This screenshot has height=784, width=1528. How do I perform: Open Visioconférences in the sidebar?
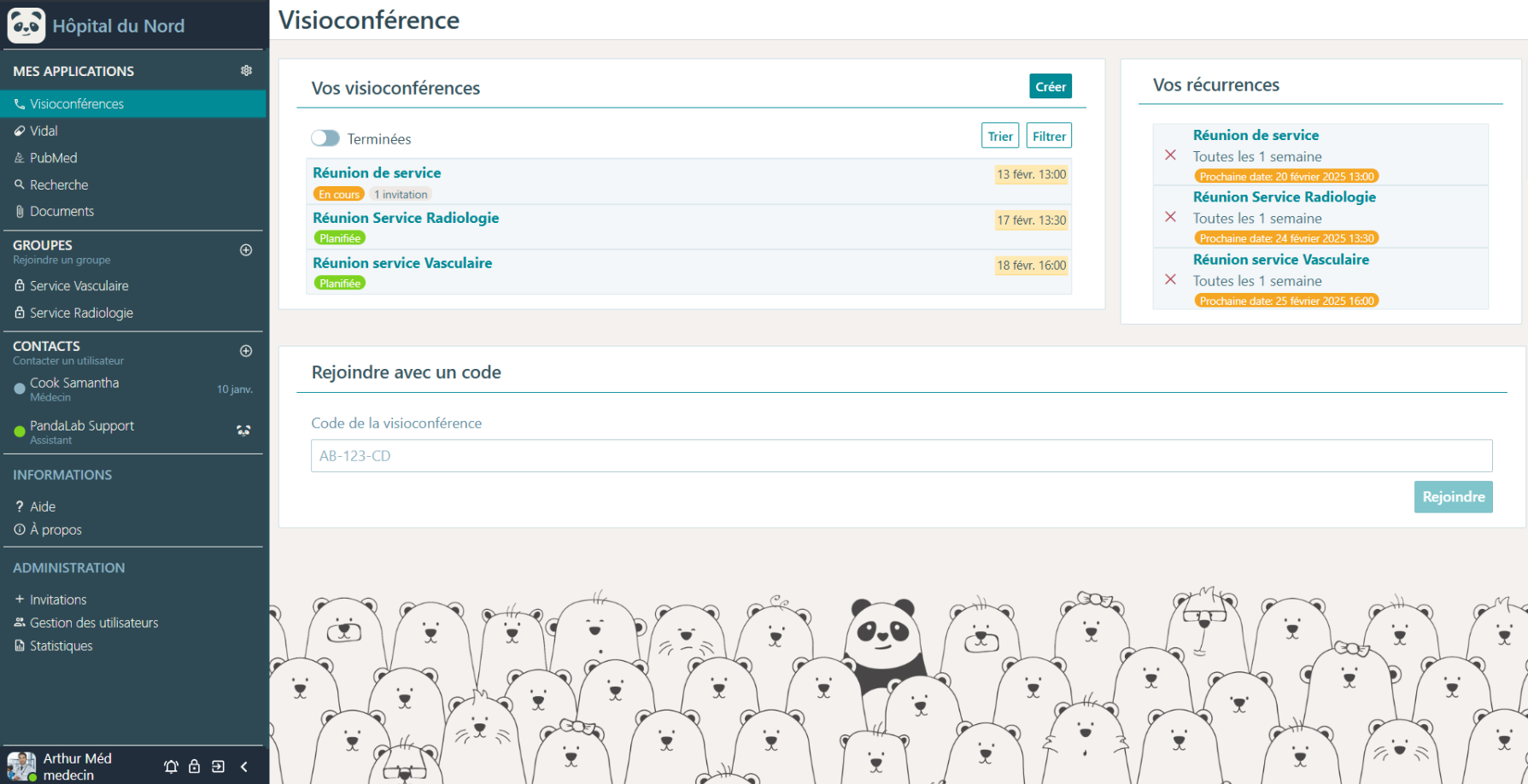pyautogui.click(x=133, y=103)
